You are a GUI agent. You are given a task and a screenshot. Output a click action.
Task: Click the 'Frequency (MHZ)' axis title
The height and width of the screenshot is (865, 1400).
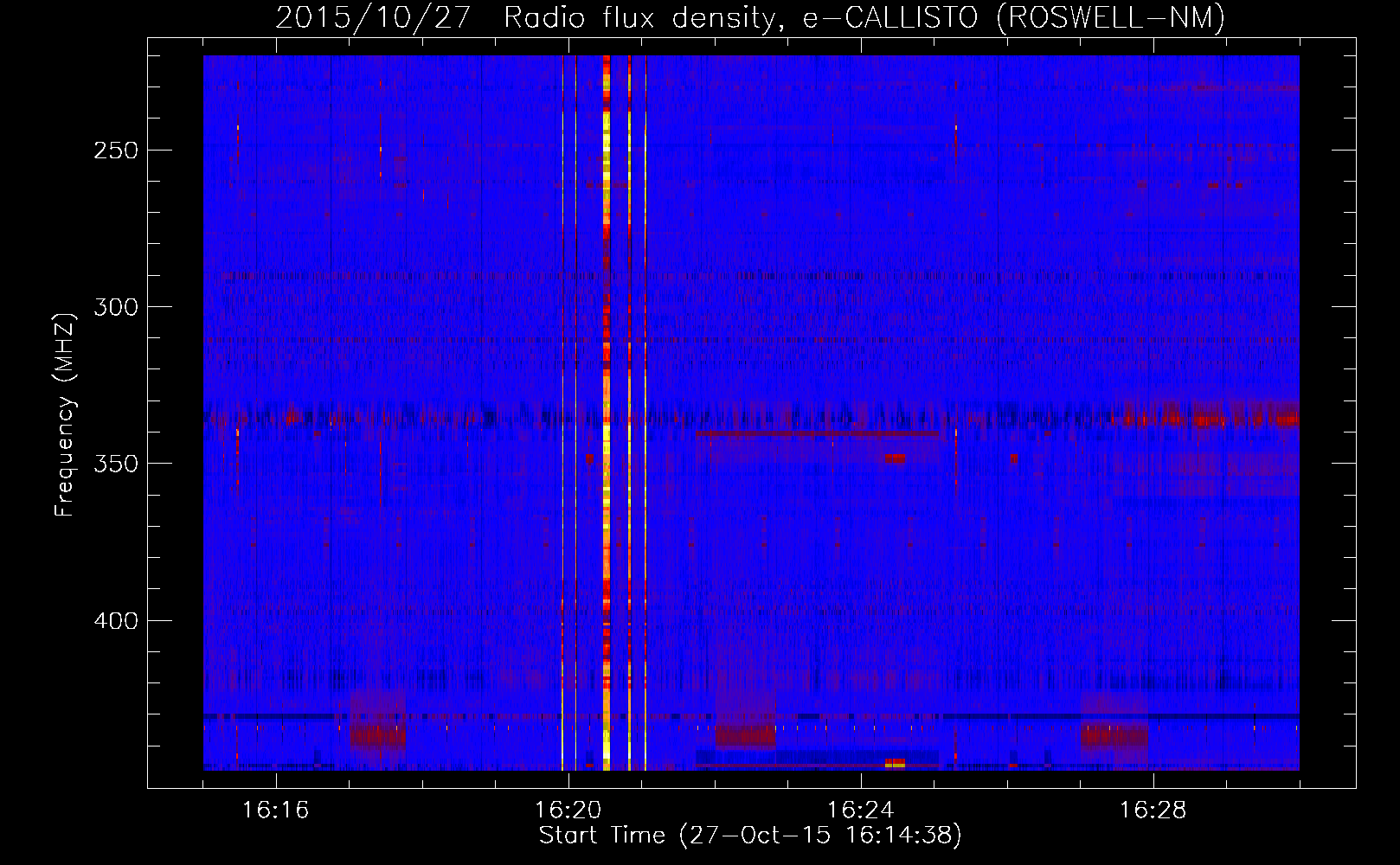pyautogui.click(x=66, y=414)
